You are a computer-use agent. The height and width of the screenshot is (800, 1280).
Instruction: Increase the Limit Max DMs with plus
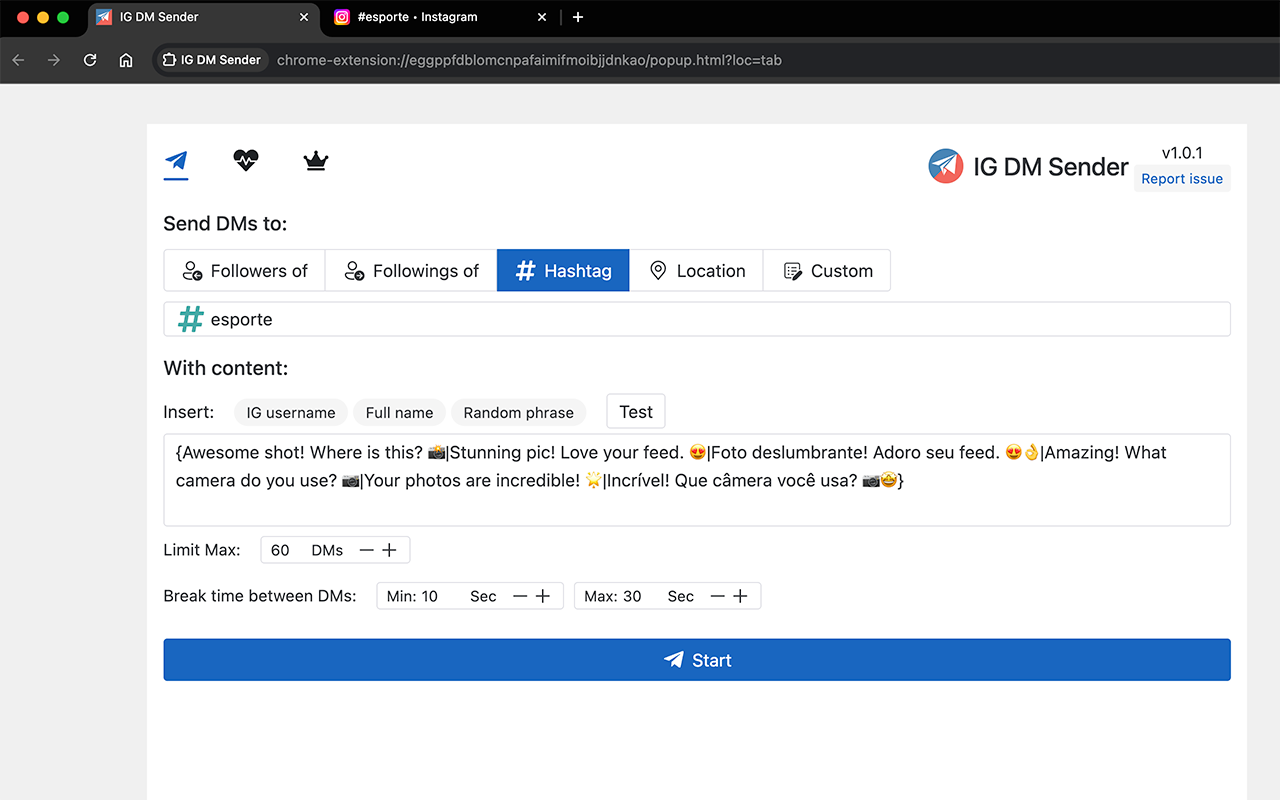390,550
